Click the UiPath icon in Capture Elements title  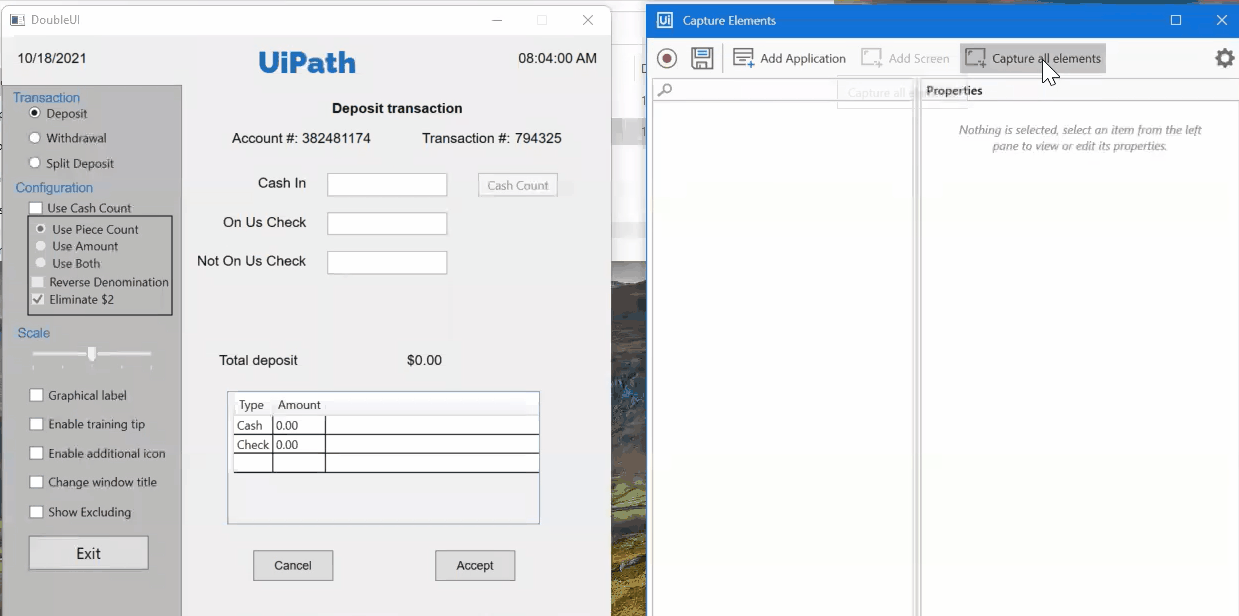(665, 20)
